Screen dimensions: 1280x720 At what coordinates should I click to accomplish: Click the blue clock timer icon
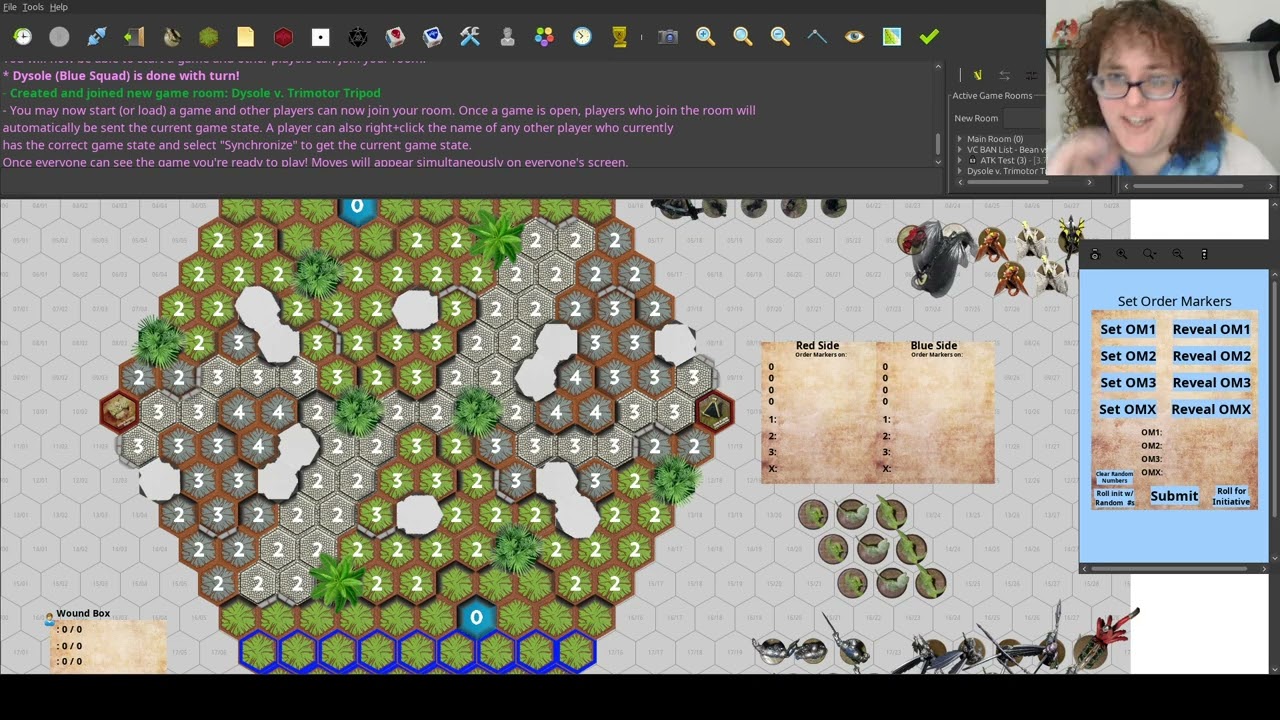tap(582, 37)
